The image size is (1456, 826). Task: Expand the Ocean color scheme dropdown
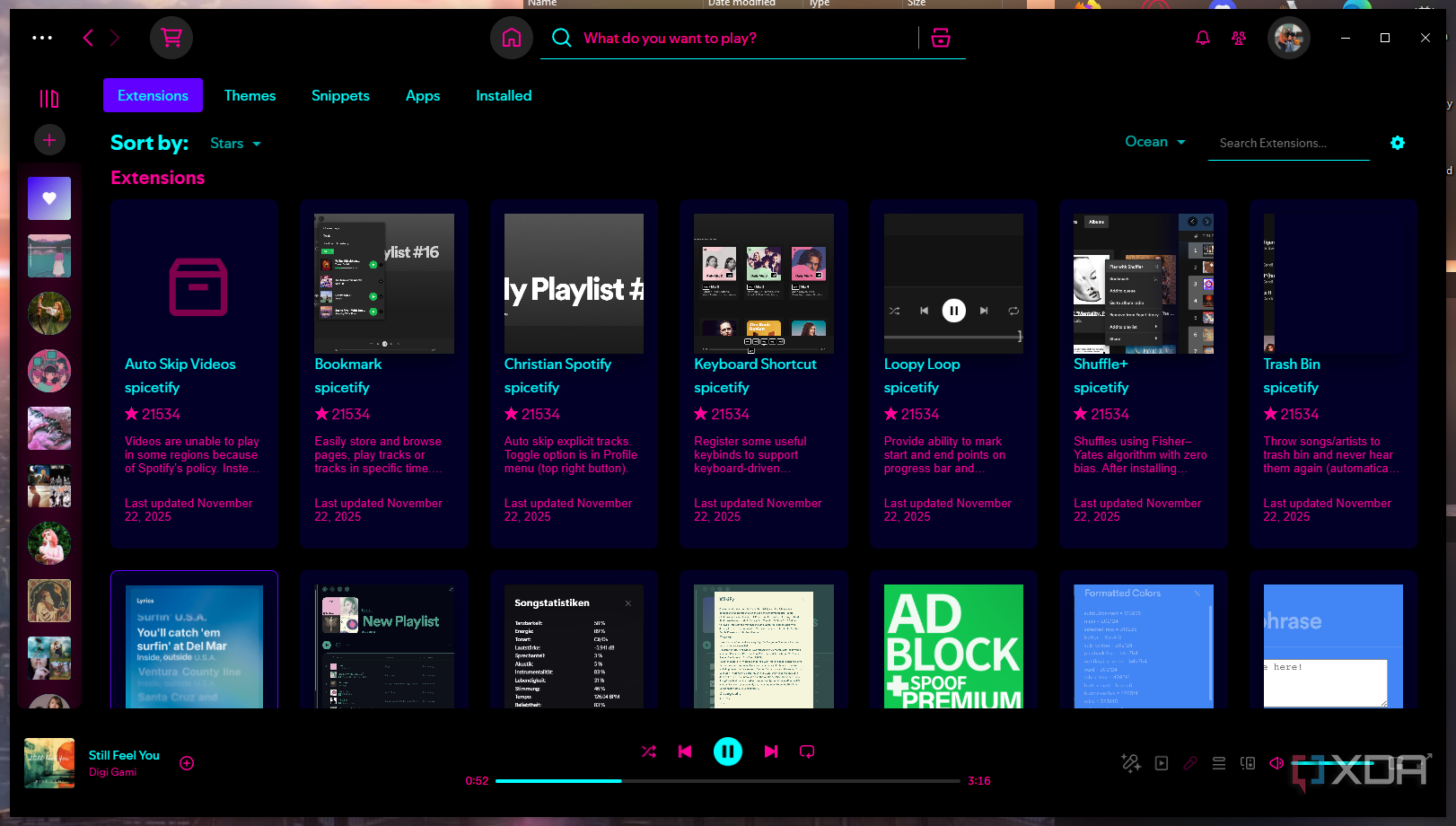[x=1155, y=142]
